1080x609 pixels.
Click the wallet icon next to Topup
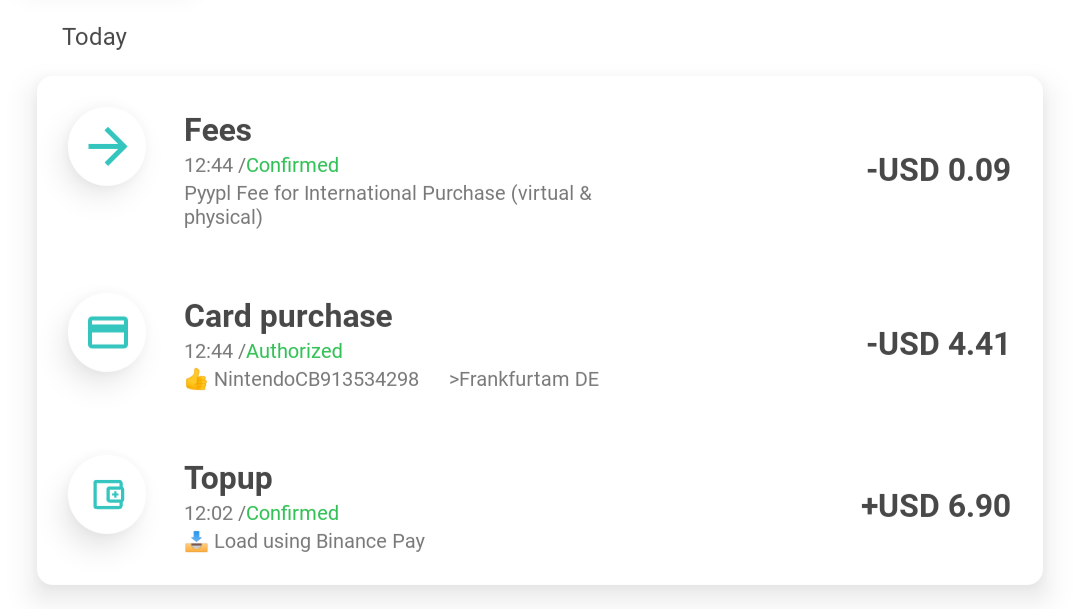(x=107, y=494)
